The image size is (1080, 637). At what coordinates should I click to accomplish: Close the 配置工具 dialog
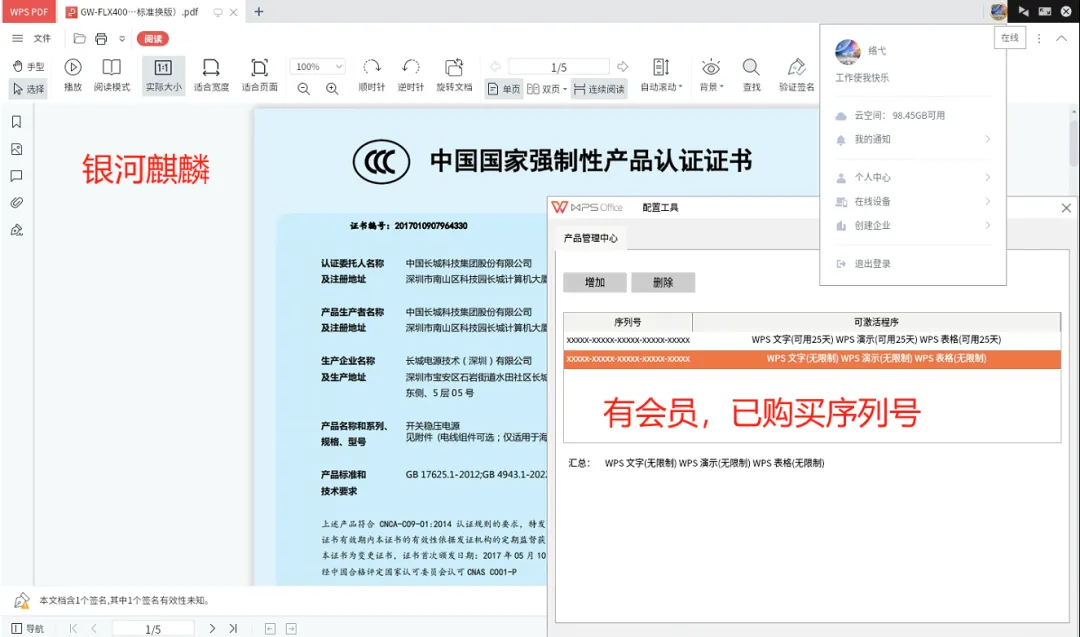(1066, 207)
